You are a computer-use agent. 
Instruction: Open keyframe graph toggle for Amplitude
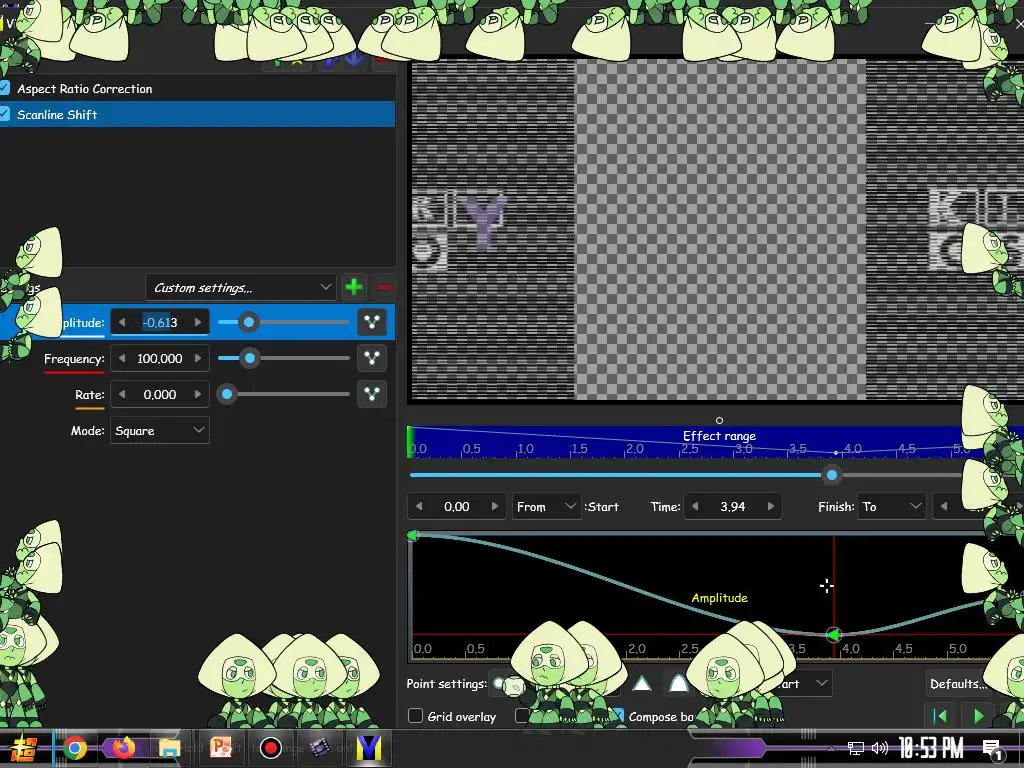coord(372,322)
